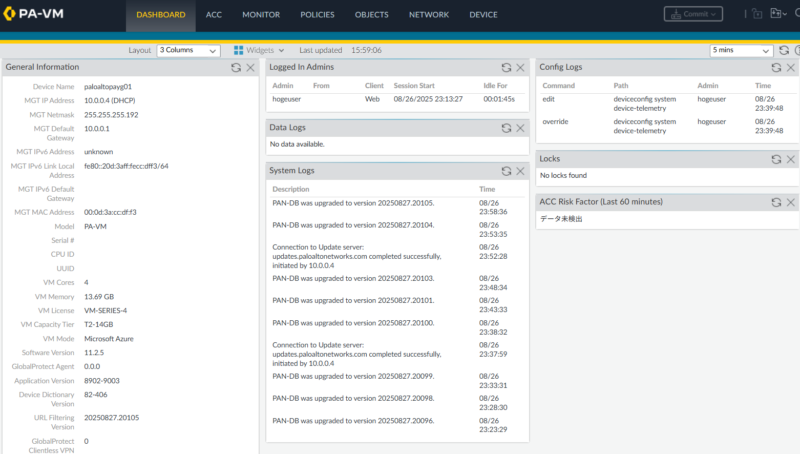800x454 pixels.
Task: Open the MONITOR tab
Action: coord(261,15)
